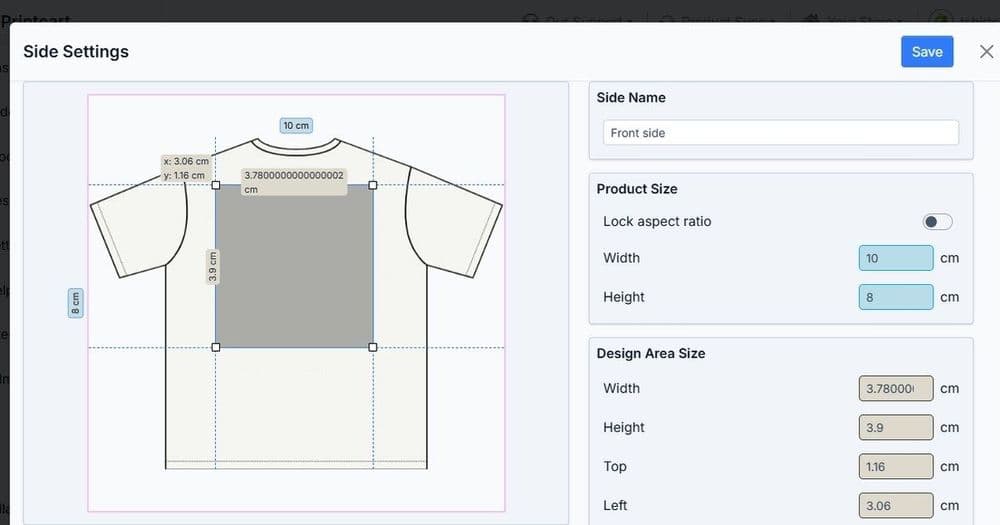Grab the bottom-left design area handle
This screenshot has width=1000, height=525.
tap(216, 347)
